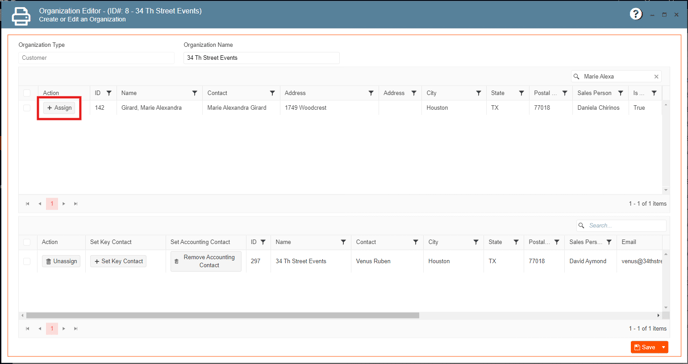Click scroll right arrow of lower grid
Image resolution: width=688 pixels, height=364 pixels.
tap(658, 315)
